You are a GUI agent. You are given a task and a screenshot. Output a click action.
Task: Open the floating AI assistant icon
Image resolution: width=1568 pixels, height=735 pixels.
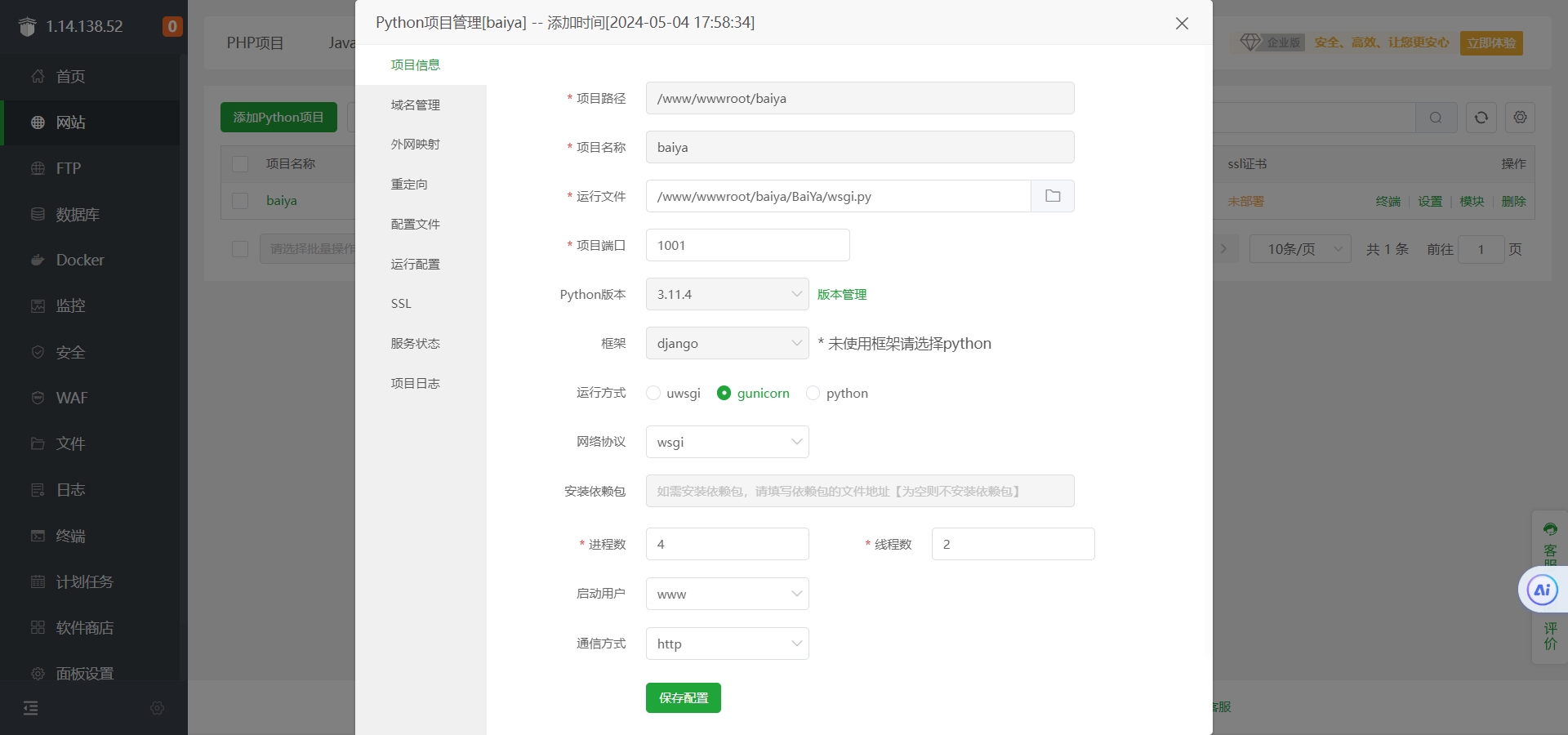1543,590
